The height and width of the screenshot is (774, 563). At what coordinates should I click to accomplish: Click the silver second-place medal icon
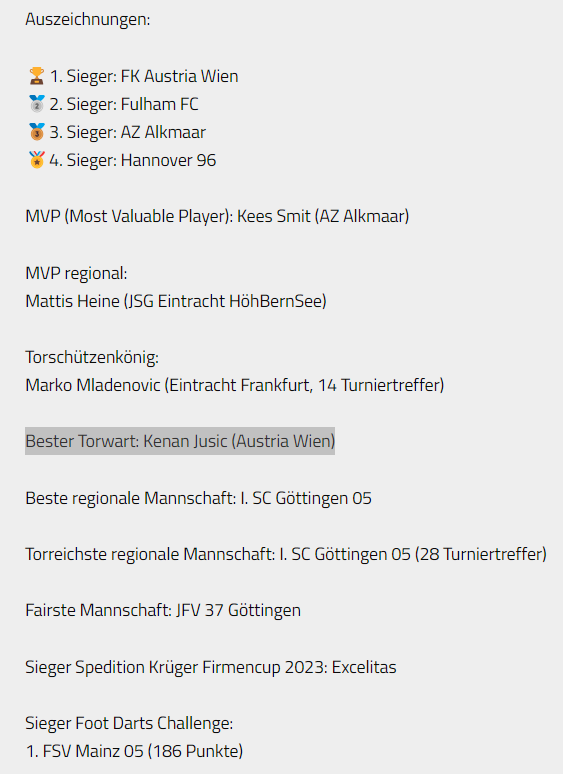pyautogui.click(x=37, y=104)
